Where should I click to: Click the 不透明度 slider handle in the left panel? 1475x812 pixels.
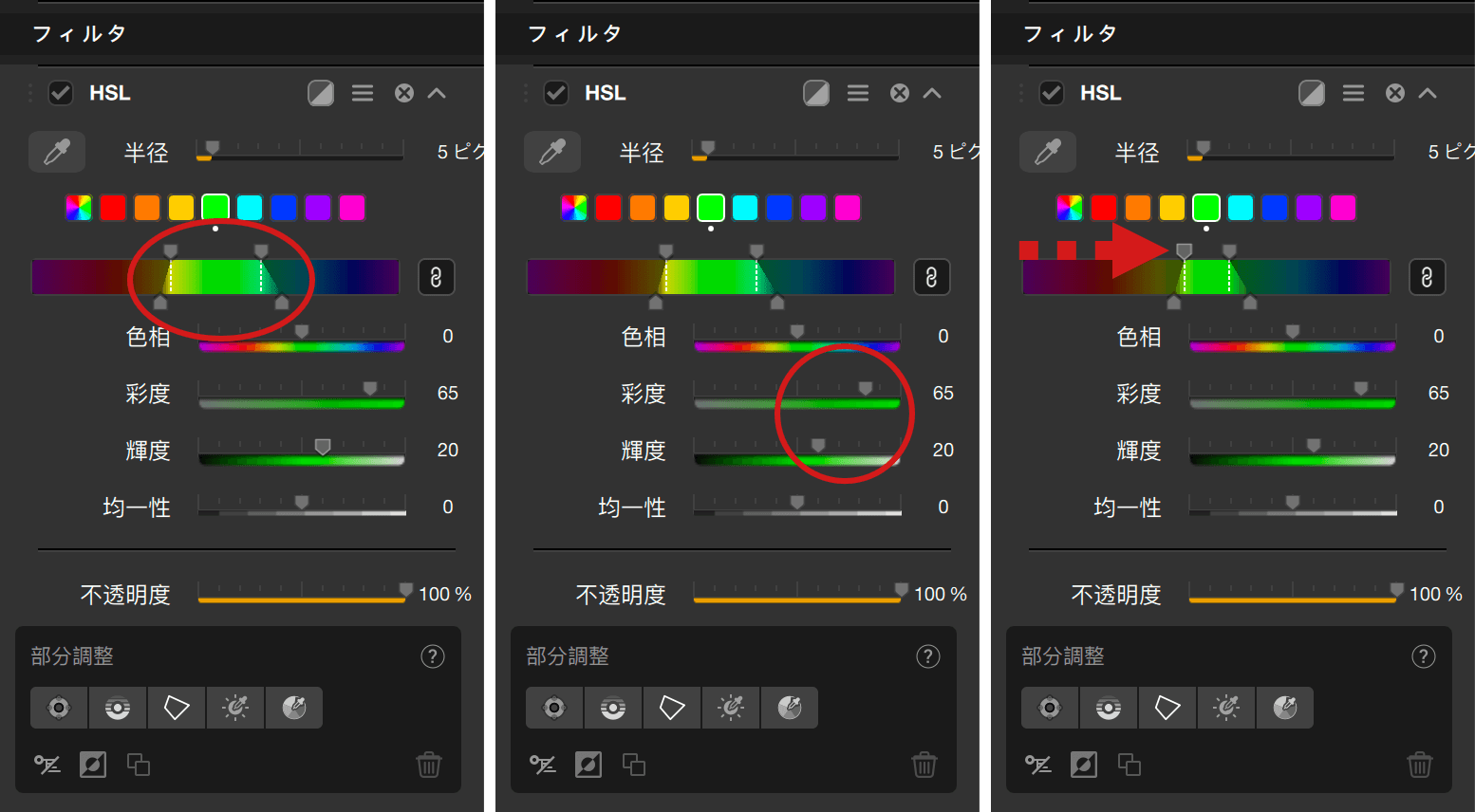[406, 589]
